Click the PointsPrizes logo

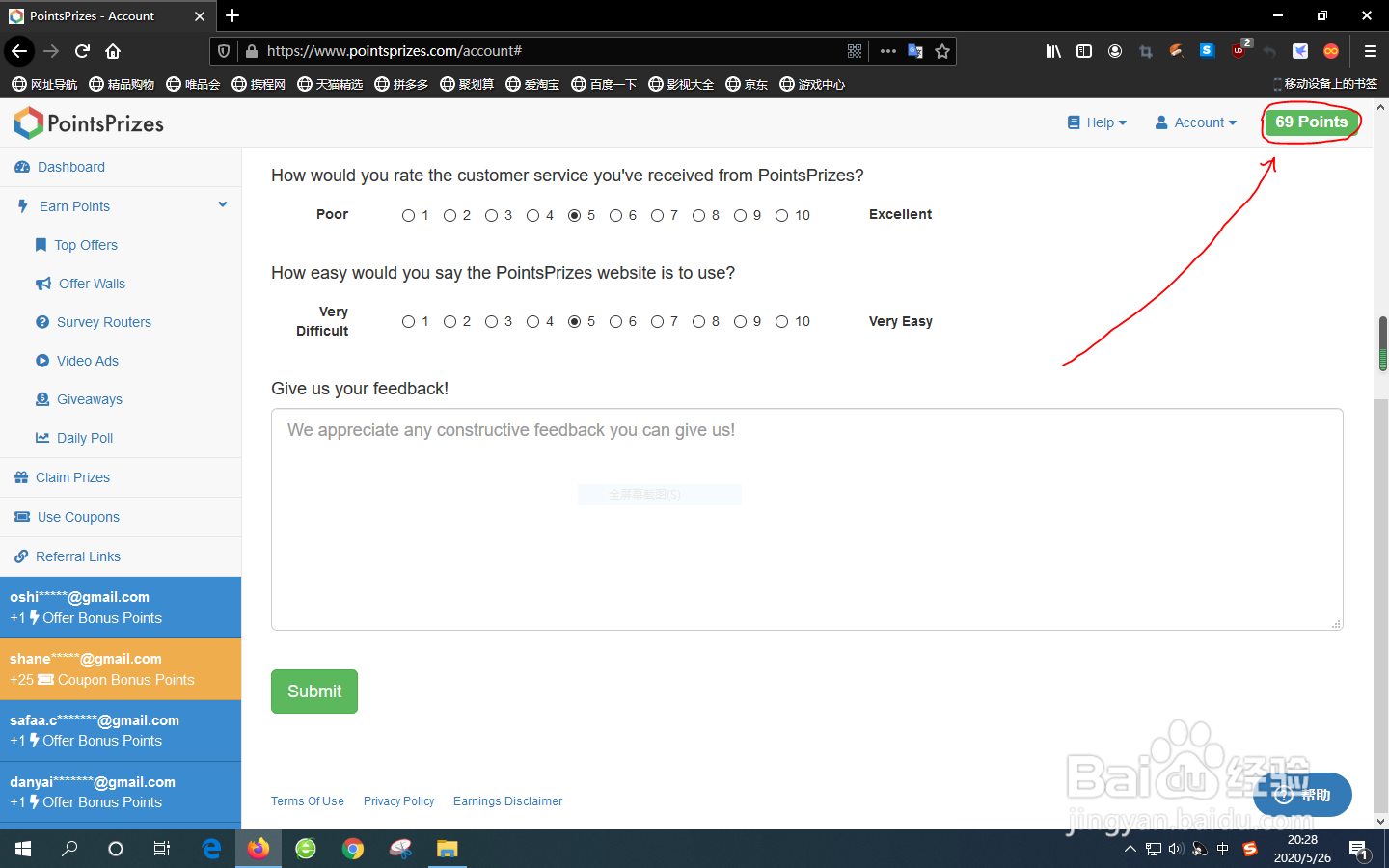click(x=89, y=123)
